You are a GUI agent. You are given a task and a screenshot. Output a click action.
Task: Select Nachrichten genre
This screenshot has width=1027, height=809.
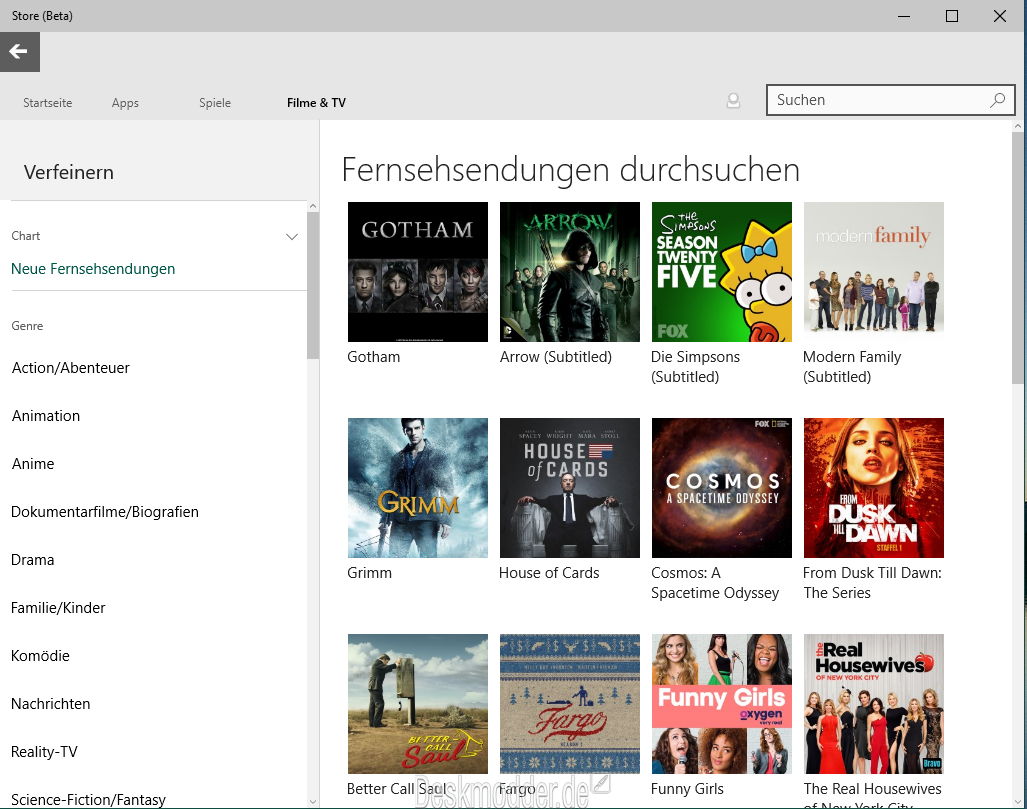pos(50,704)
